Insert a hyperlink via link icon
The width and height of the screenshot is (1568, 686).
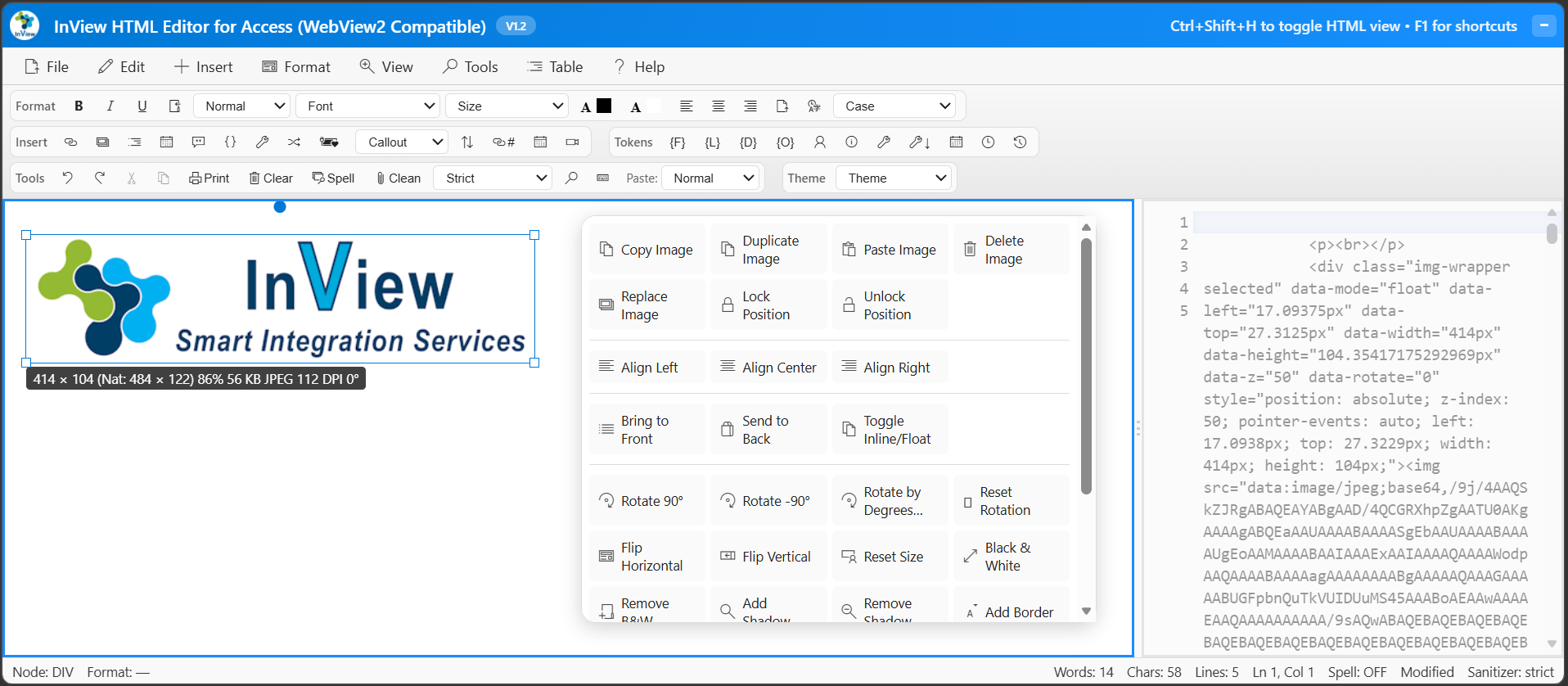[71, 142]
